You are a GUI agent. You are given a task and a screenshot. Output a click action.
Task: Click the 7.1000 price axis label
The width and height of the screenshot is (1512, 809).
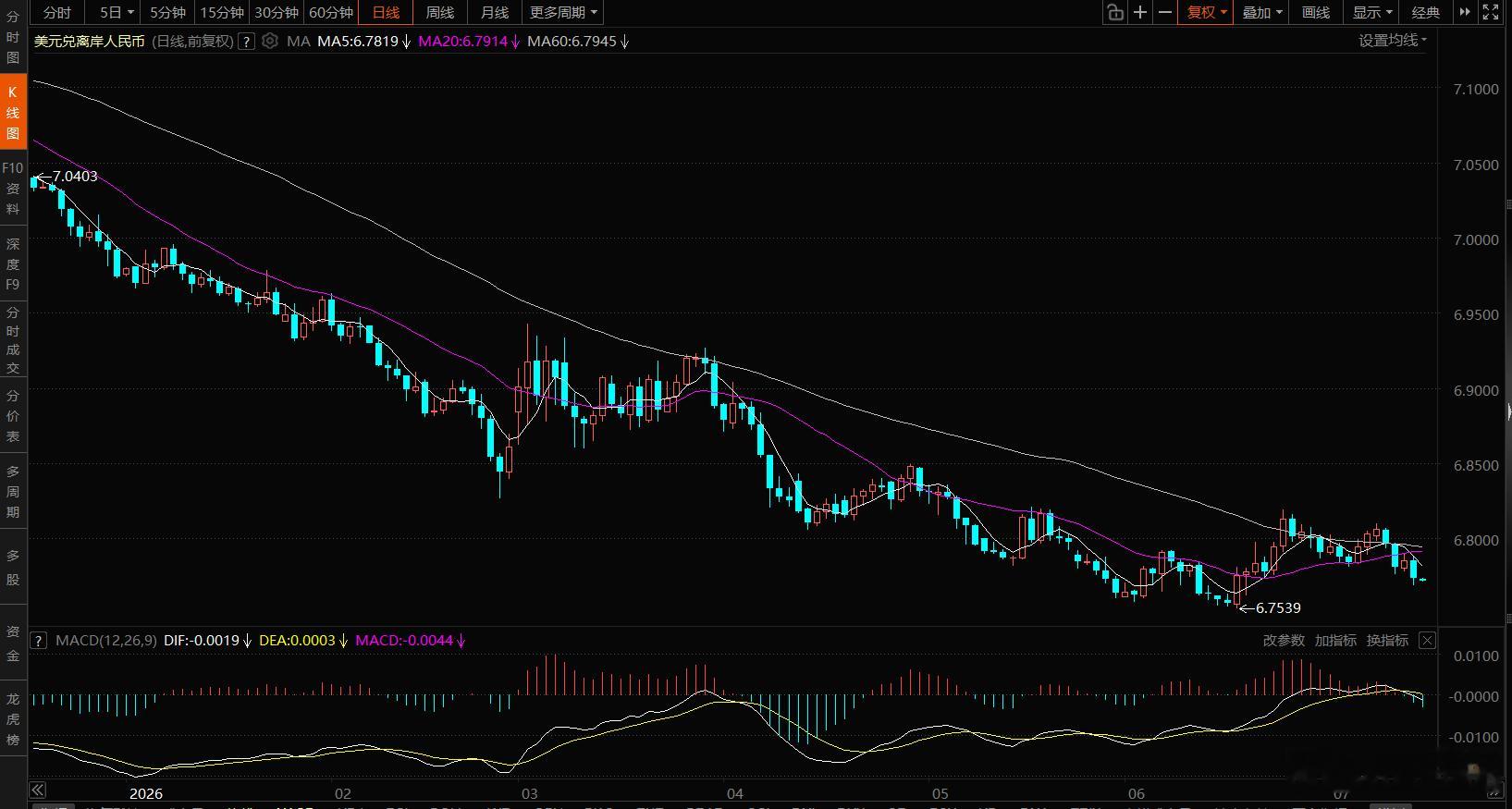(1476, 90)
